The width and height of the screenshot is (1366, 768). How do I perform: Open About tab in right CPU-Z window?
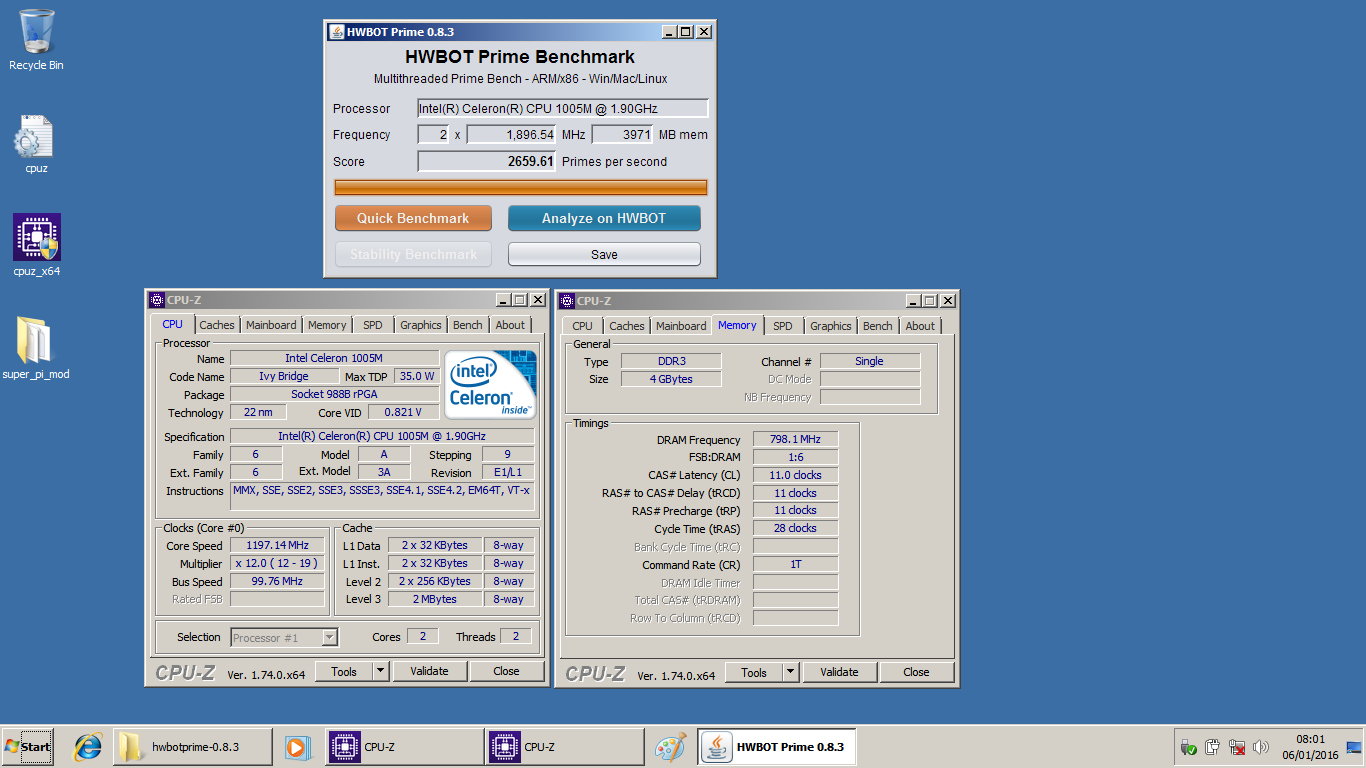click(x=920, y=326)
